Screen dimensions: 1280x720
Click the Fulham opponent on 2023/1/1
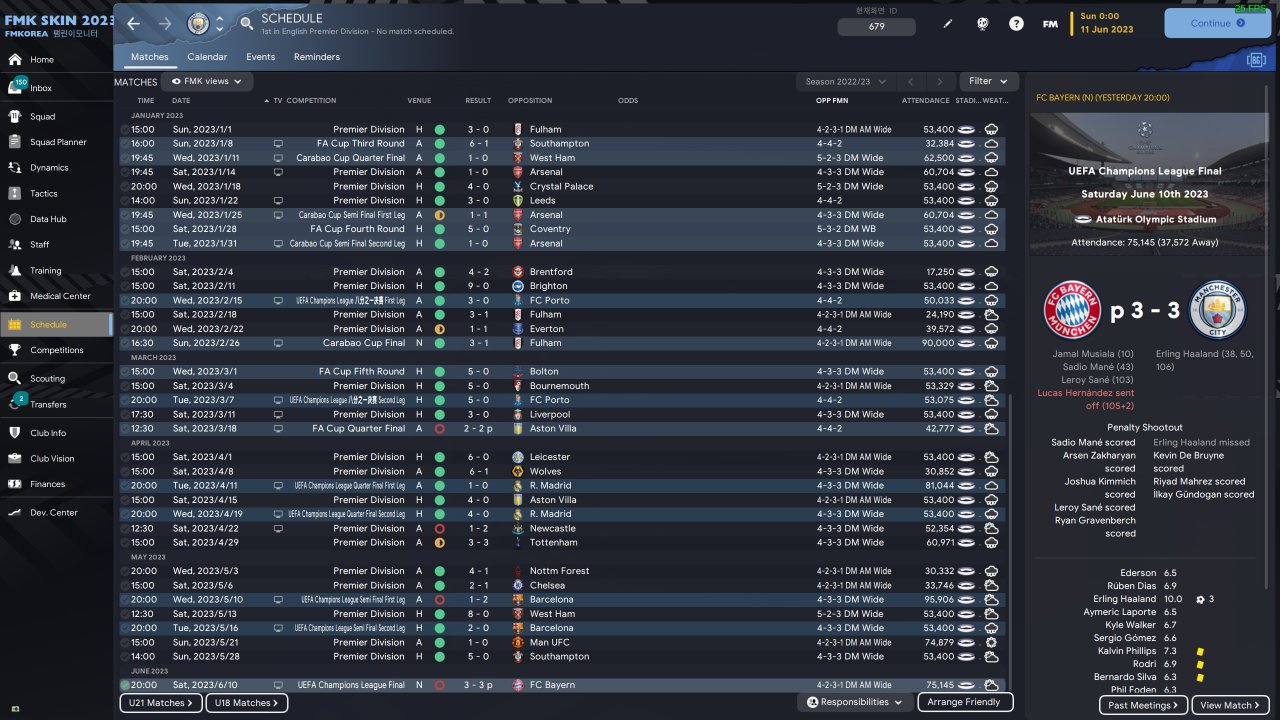tap(546, 129)
